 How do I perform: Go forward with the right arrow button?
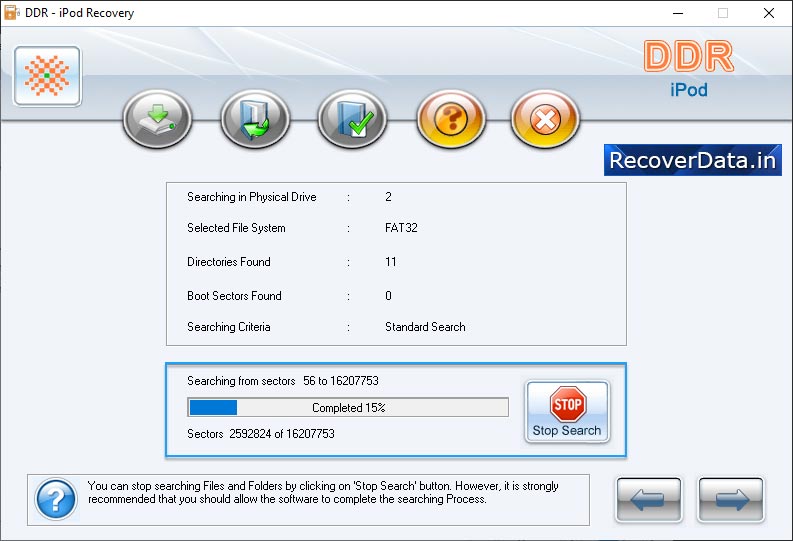point(731,500)
